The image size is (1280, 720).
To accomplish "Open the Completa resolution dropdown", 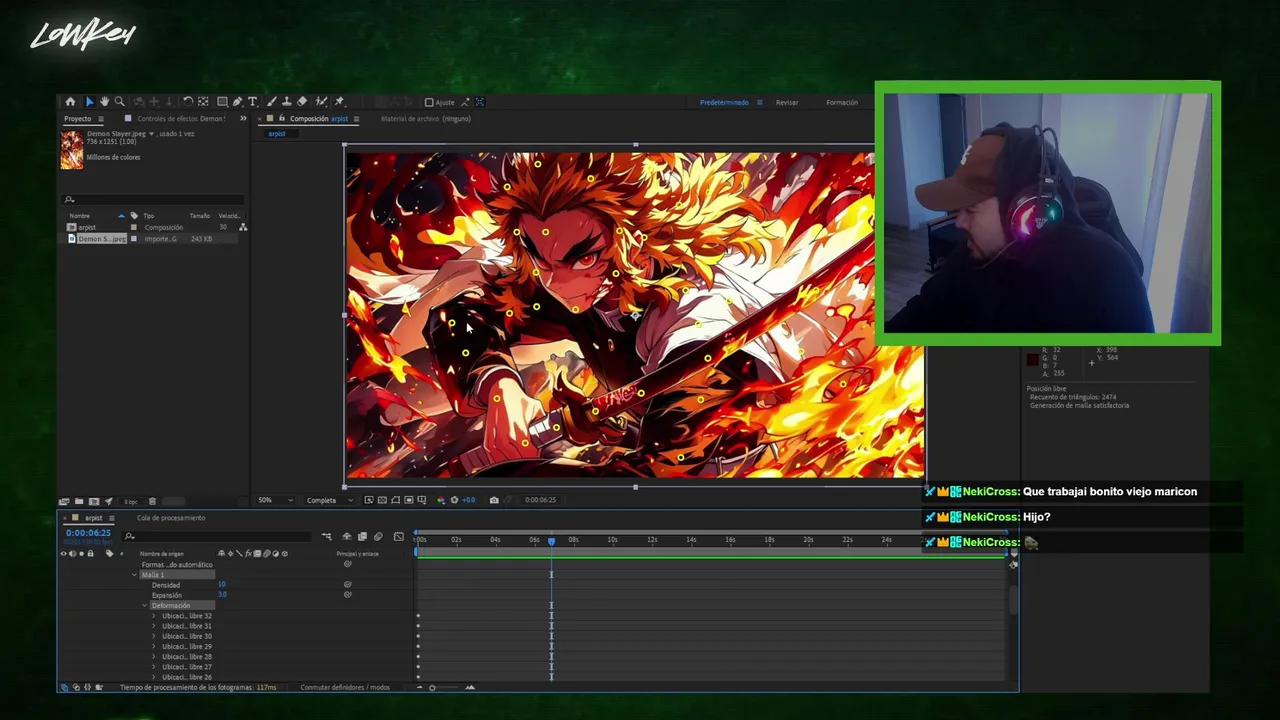I will [x=329, y=500].
